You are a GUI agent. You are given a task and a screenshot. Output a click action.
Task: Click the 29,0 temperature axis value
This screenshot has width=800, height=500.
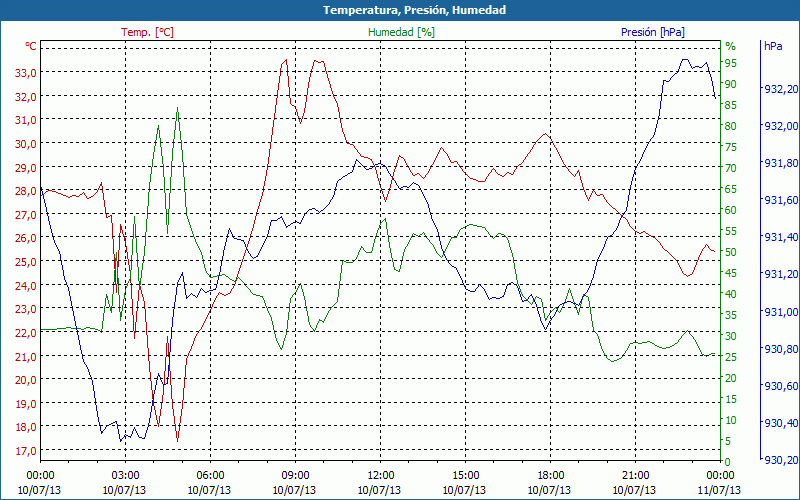coord(26,168)
